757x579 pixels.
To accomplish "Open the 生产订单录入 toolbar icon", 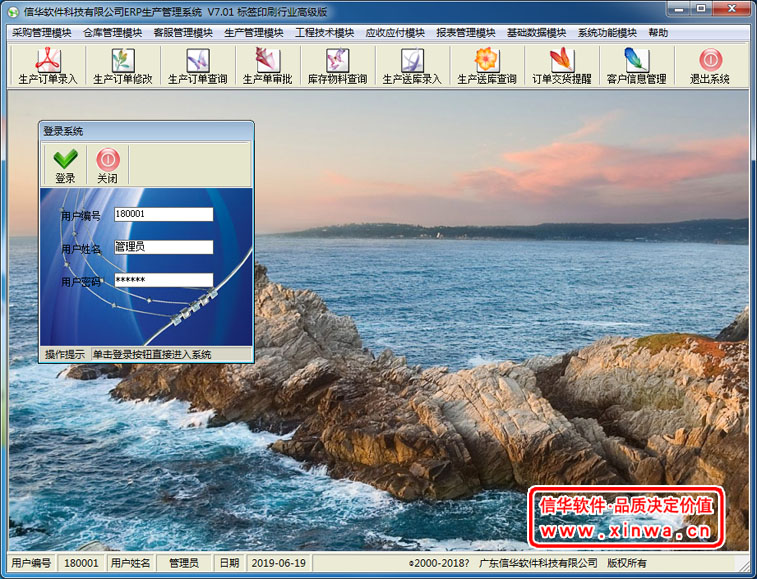I will point(47,66).
